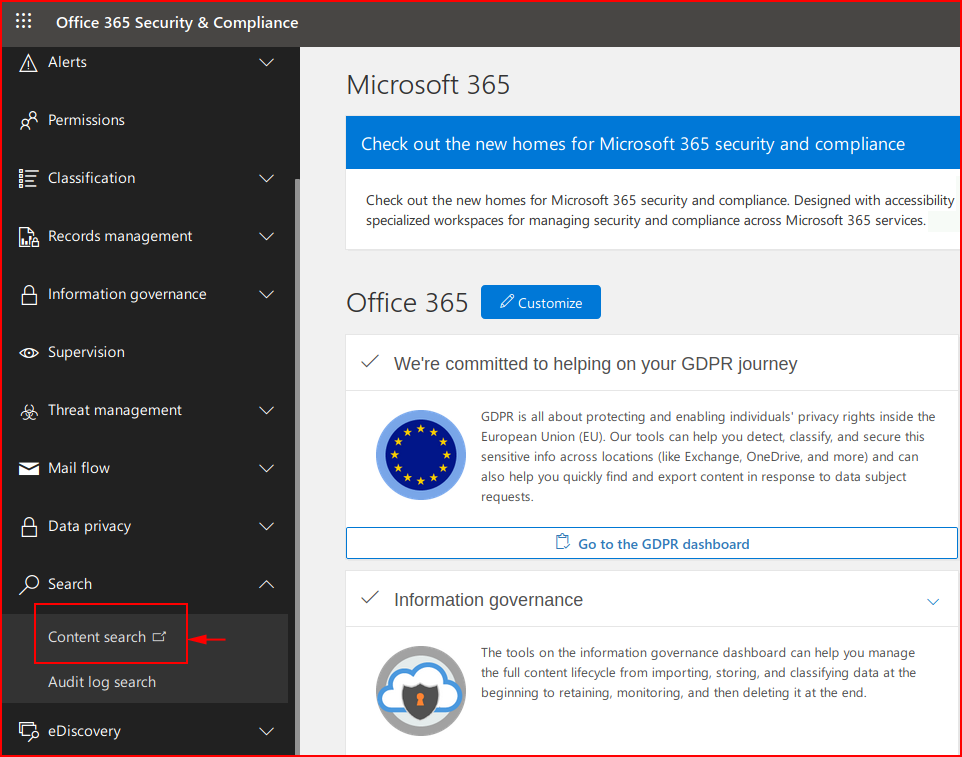
Task: Click the clipboard icon on GDPR dashboard button
Action: [x=562, y=542]
